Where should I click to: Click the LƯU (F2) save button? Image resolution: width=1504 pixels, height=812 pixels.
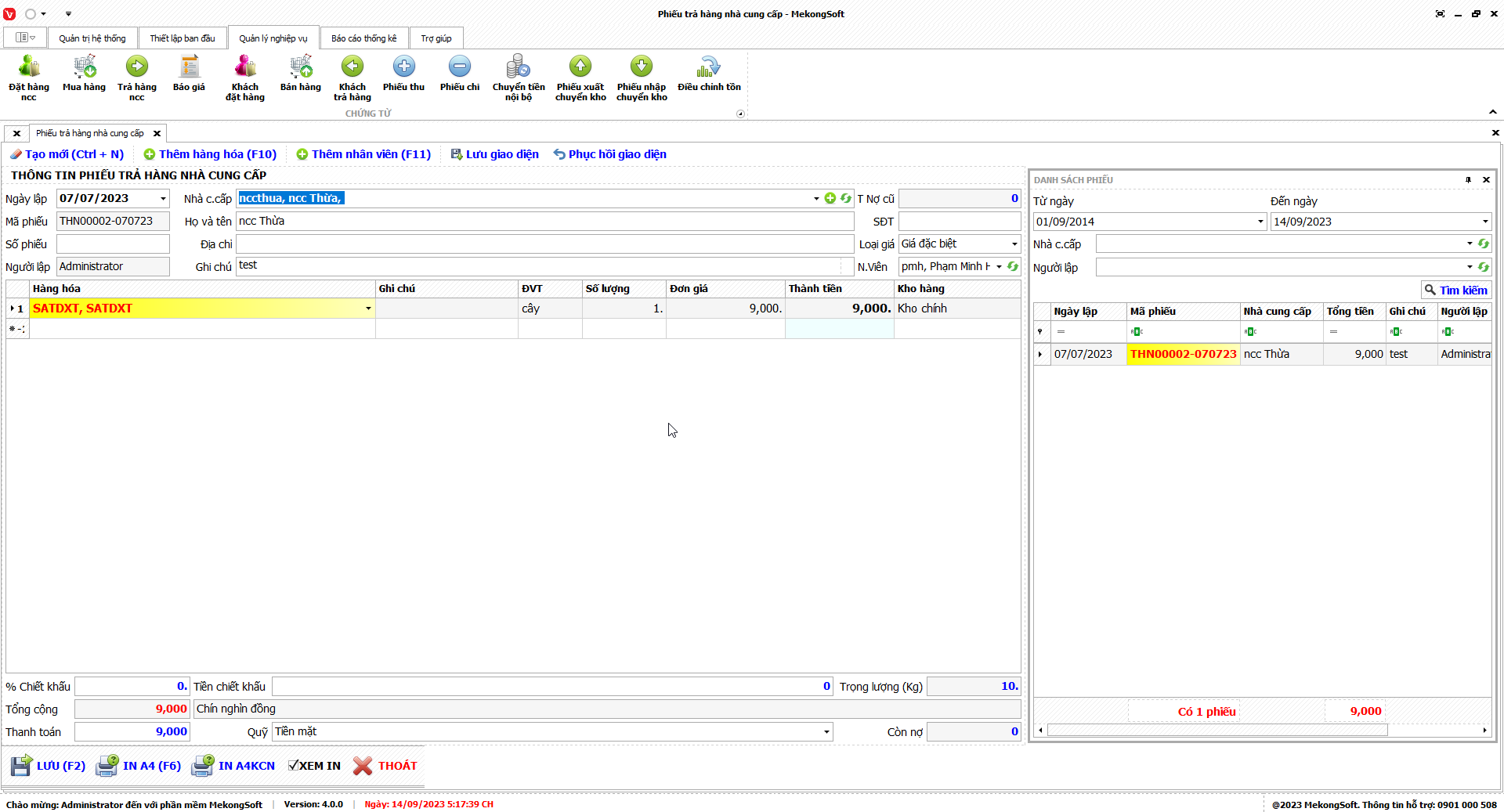(x=49, y=766)
